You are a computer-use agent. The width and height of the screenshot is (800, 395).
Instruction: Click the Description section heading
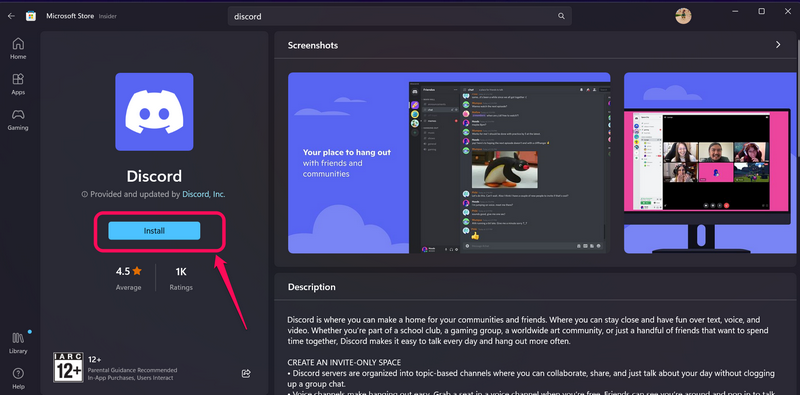coord(312,287)
